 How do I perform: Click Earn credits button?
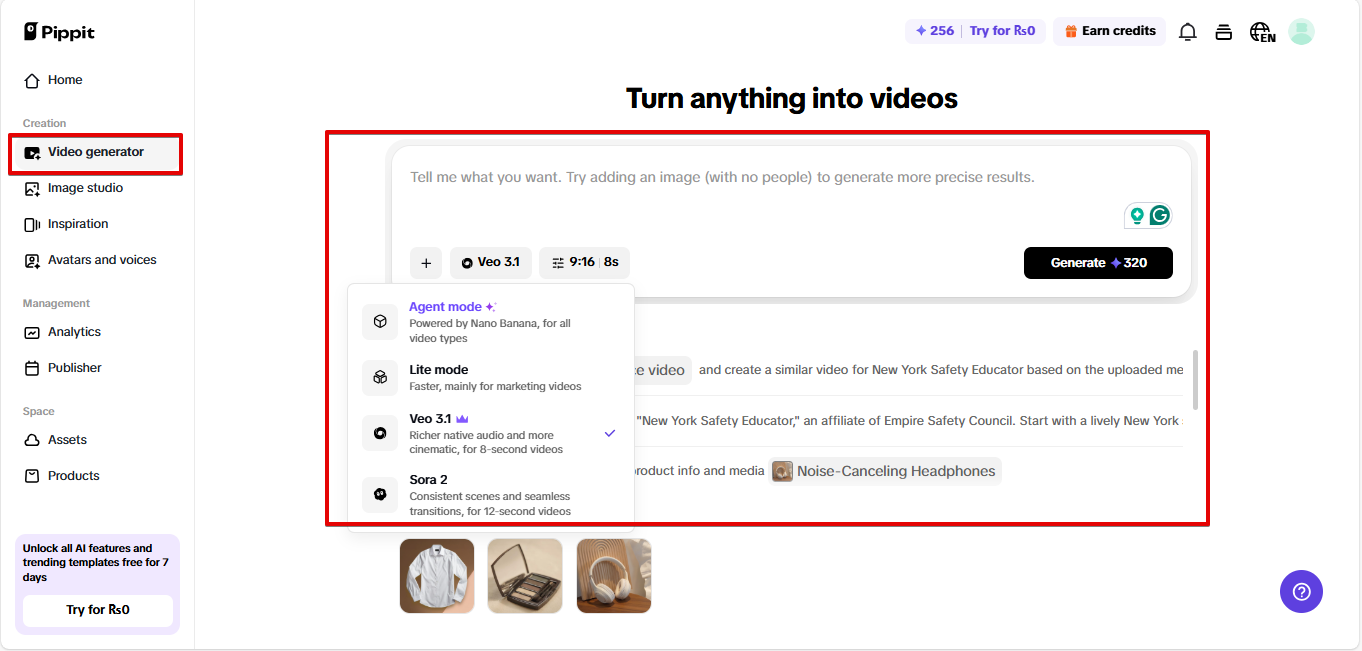point(1109,31)
